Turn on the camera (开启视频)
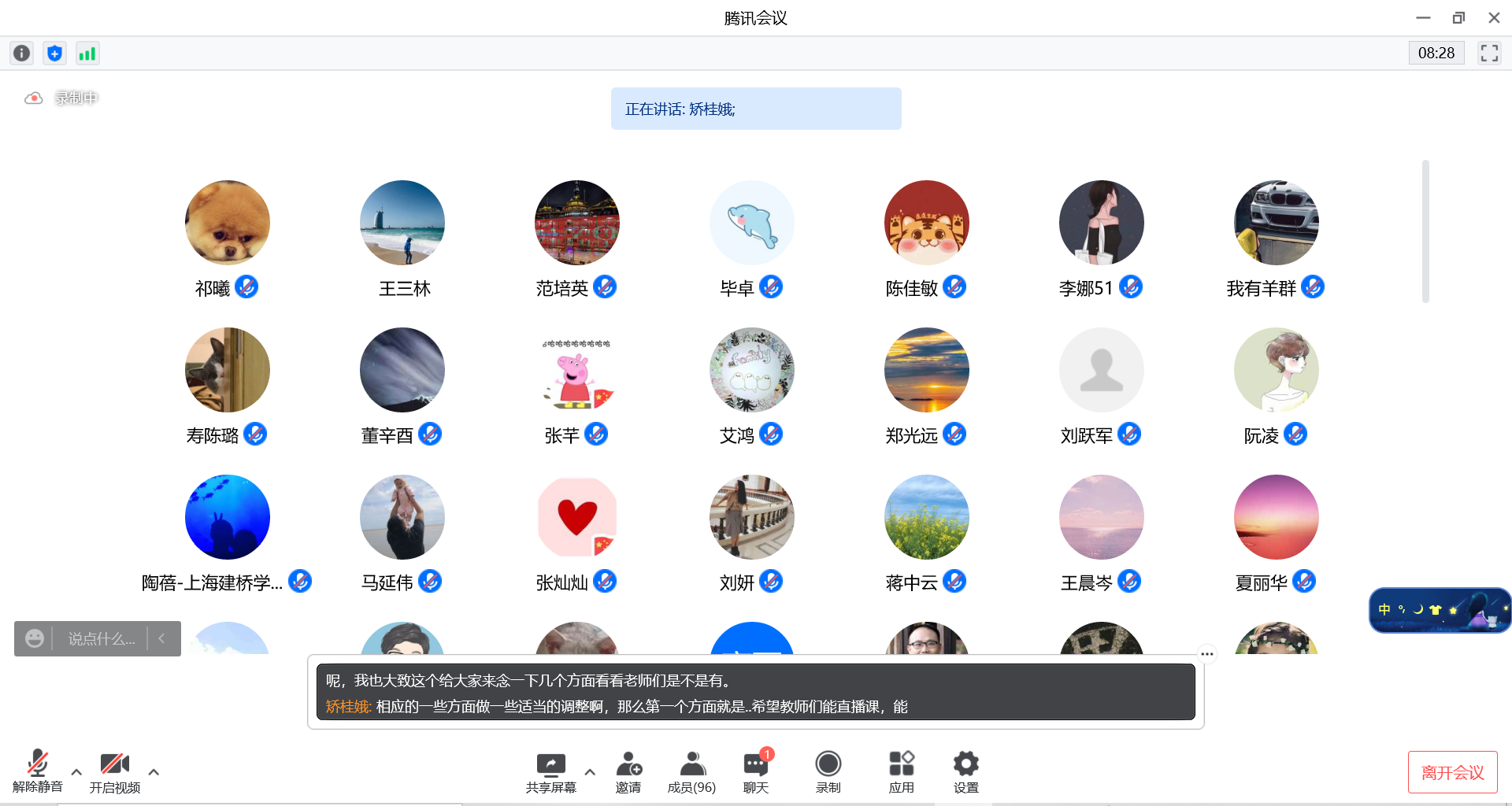The height and width of the screenshot is (806, 1512). pyautogui.click(x=115, y=771)
